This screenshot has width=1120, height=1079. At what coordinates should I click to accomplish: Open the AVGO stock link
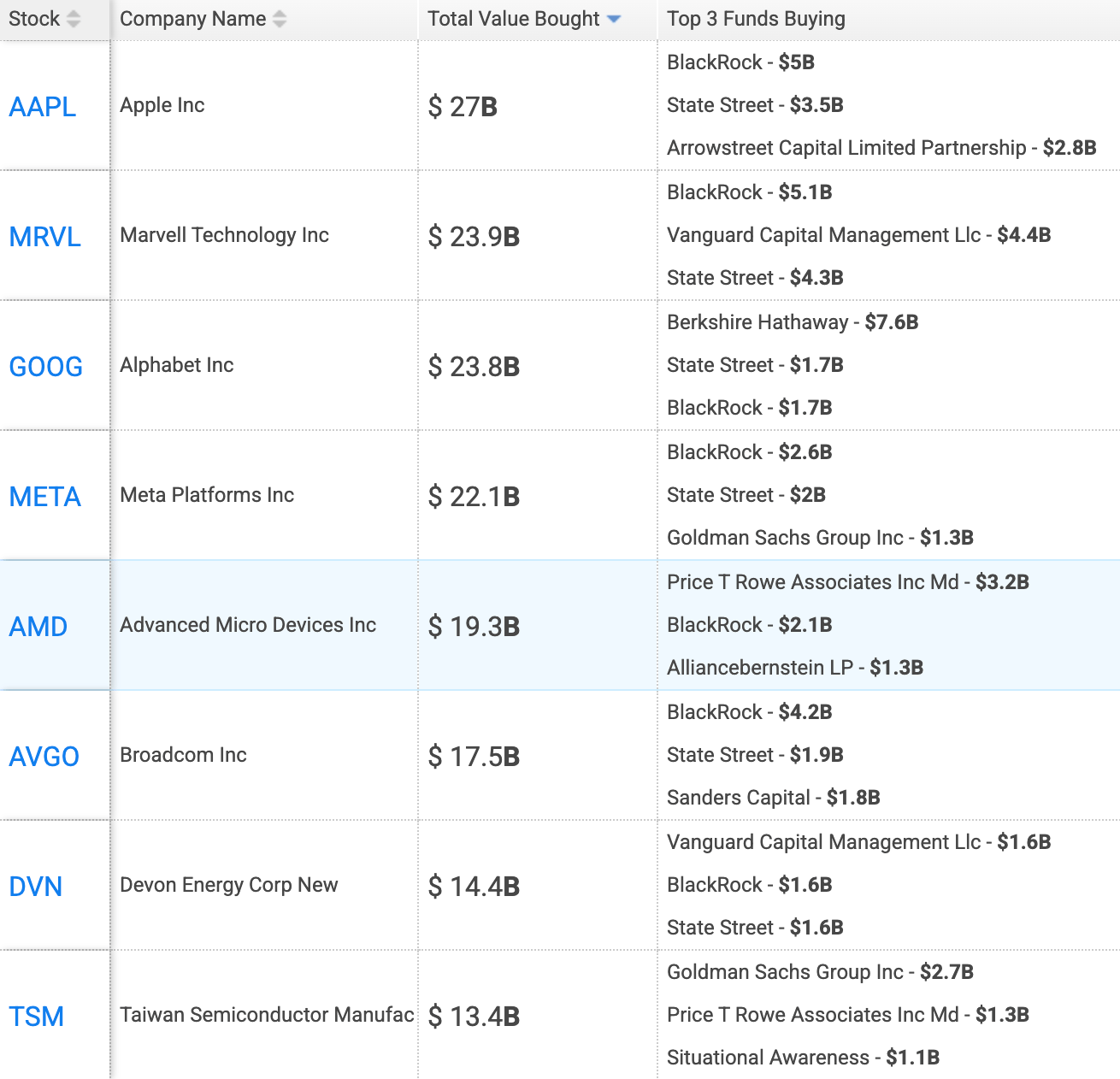point(44,757)
